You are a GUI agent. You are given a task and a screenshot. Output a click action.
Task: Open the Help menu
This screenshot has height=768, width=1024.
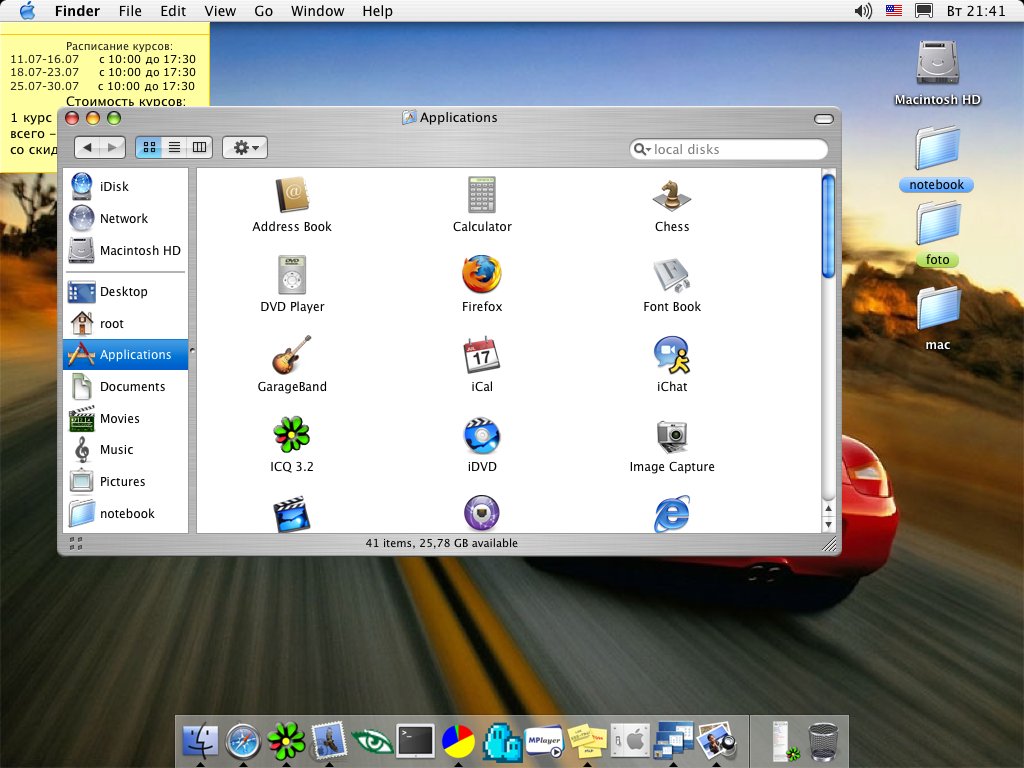[377, 11]
